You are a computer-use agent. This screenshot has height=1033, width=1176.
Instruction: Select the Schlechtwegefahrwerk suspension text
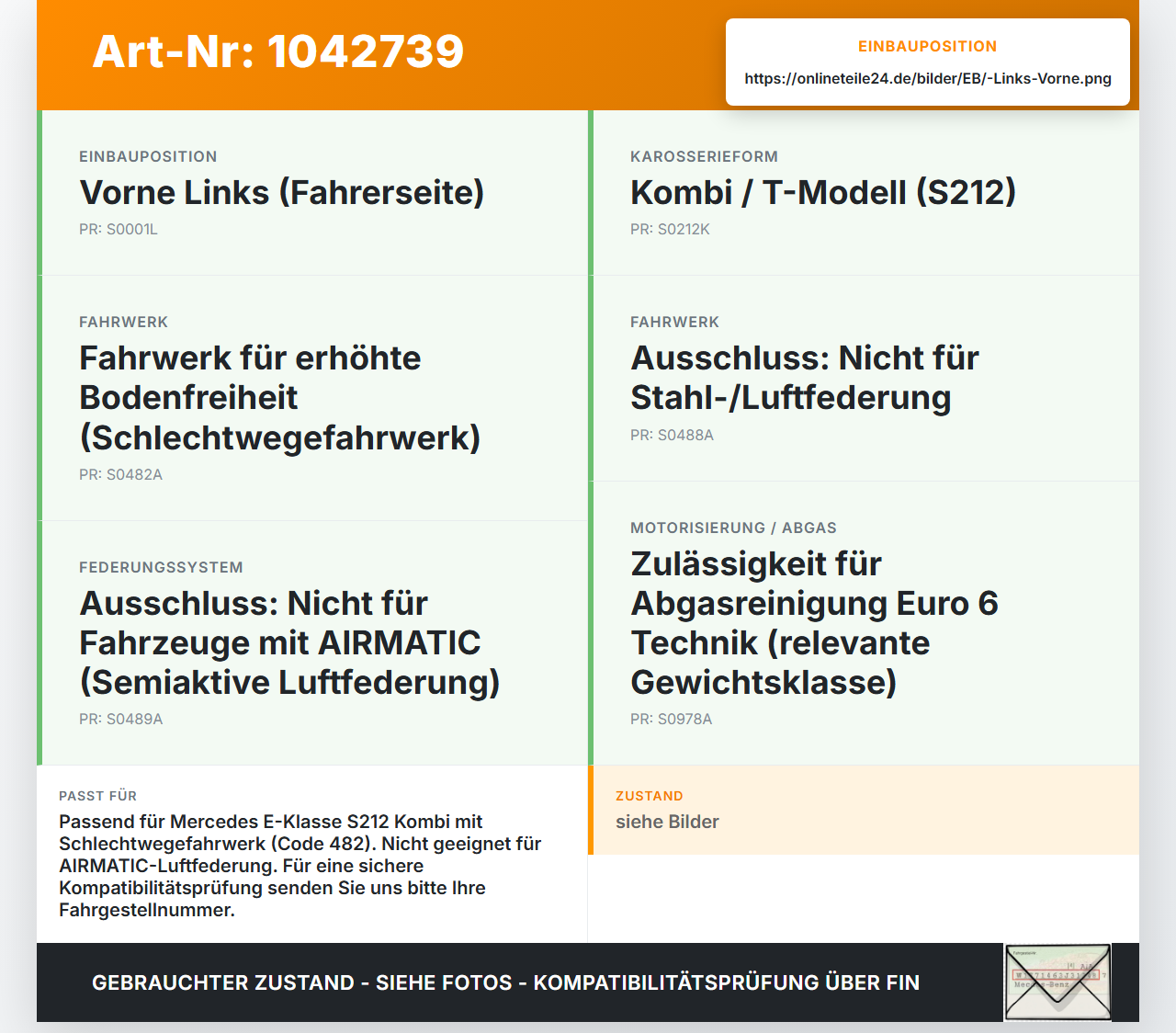click(x=280, y=397)
